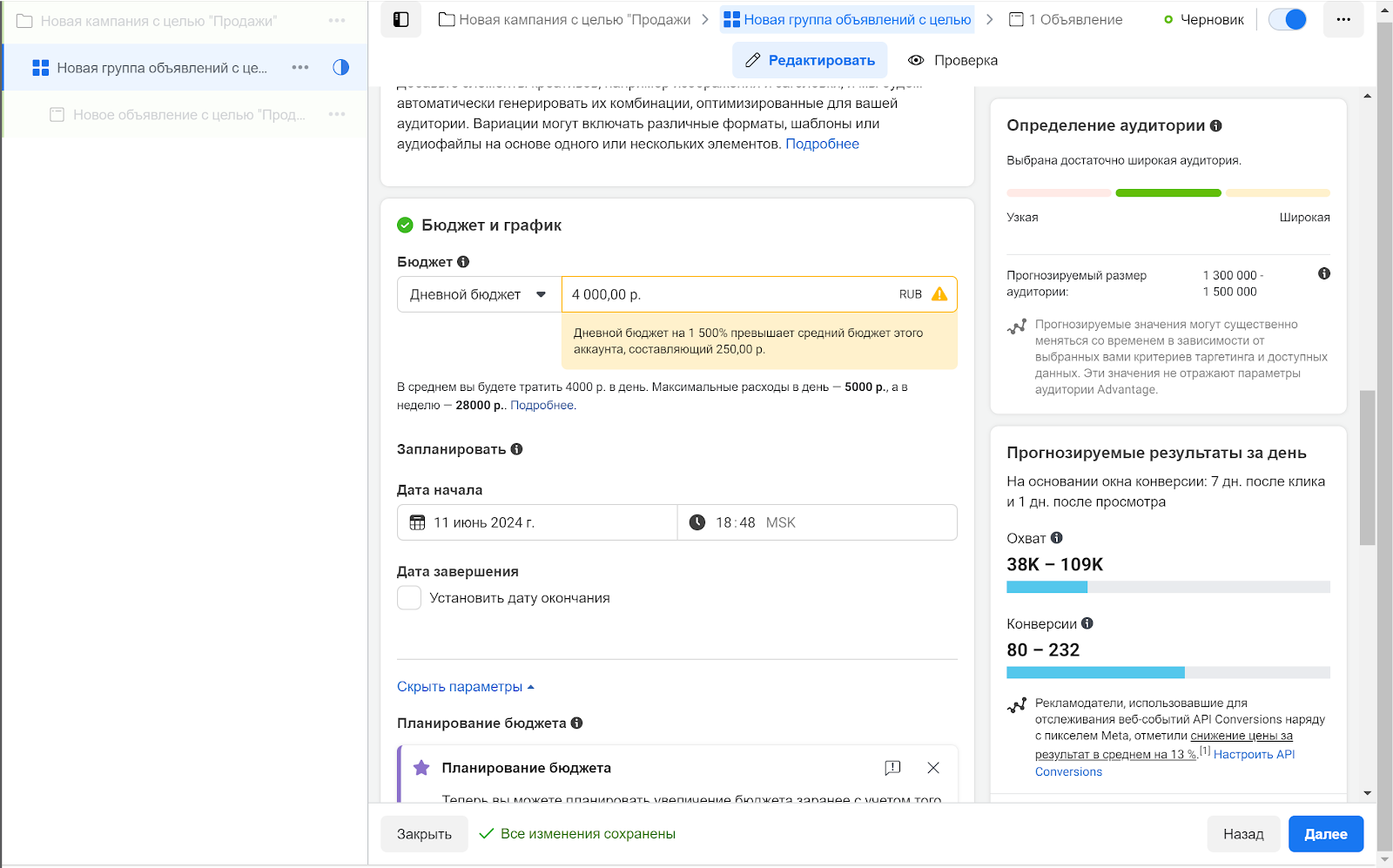Click budget amount field '4 000,00 р.'

coord(759,294)
